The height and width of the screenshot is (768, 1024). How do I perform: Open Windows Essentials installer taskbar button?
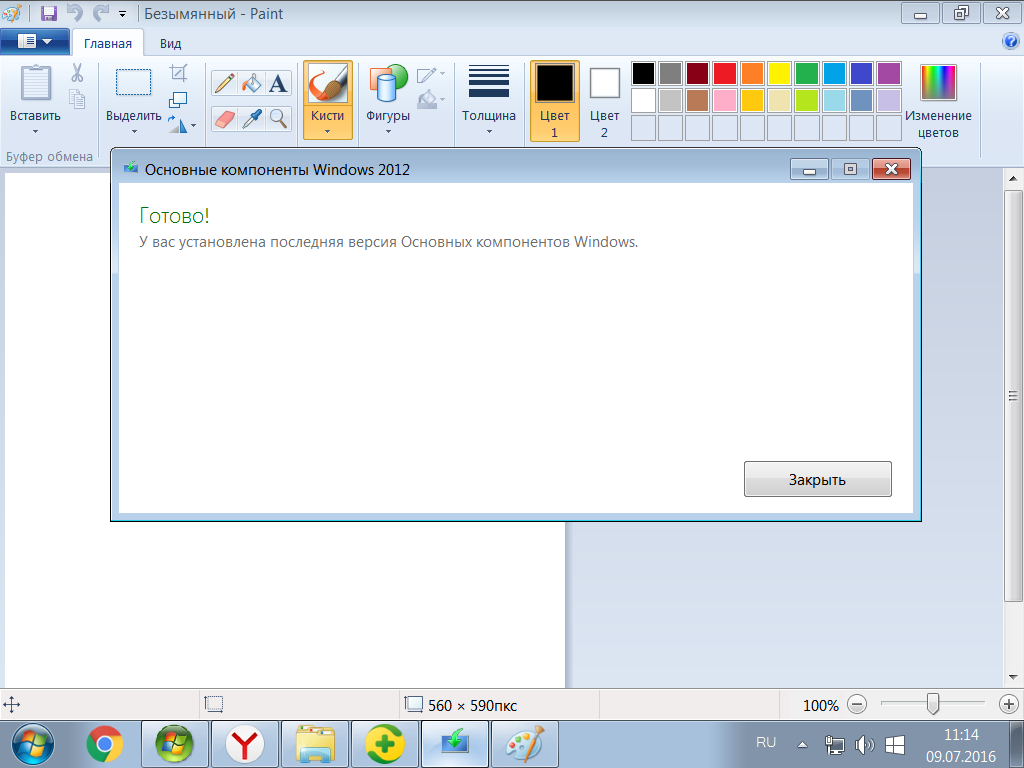(455, 744)
